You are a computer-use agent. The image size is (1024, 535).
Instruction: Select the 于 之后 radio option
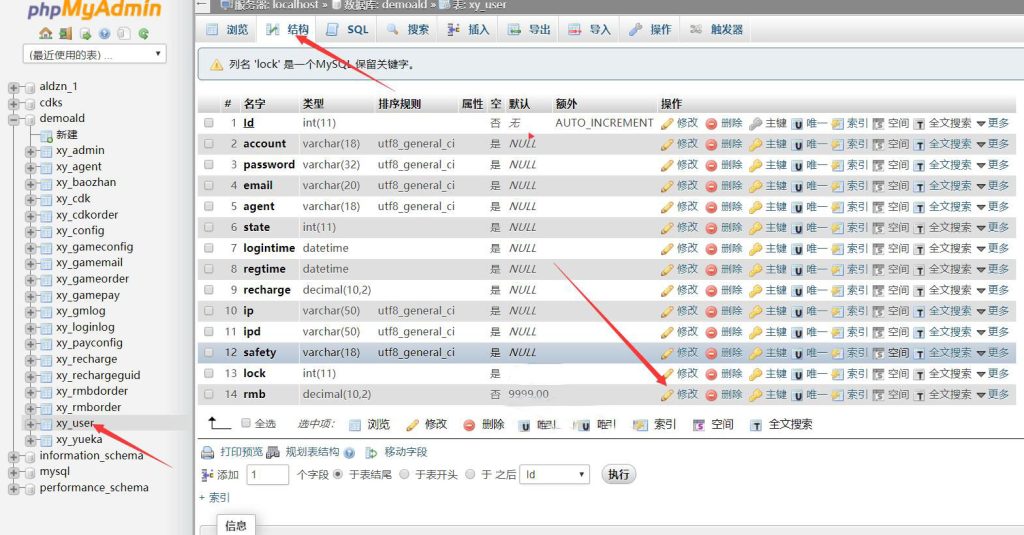coord(470,474)
